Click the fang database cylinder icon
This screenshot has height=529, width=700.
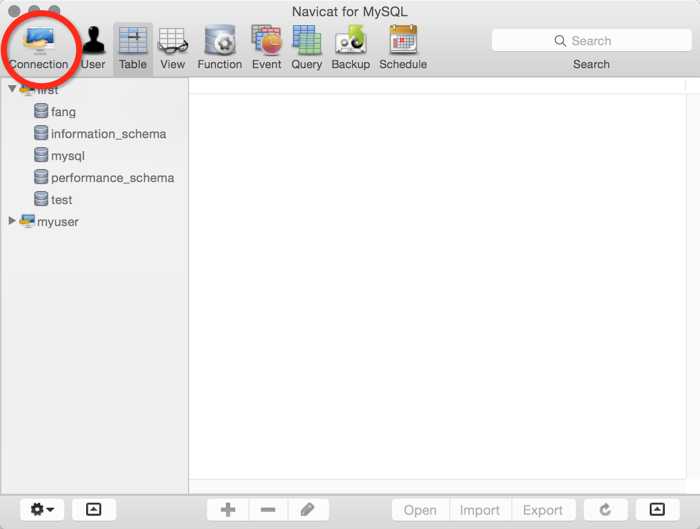click(x=41, y=111)
